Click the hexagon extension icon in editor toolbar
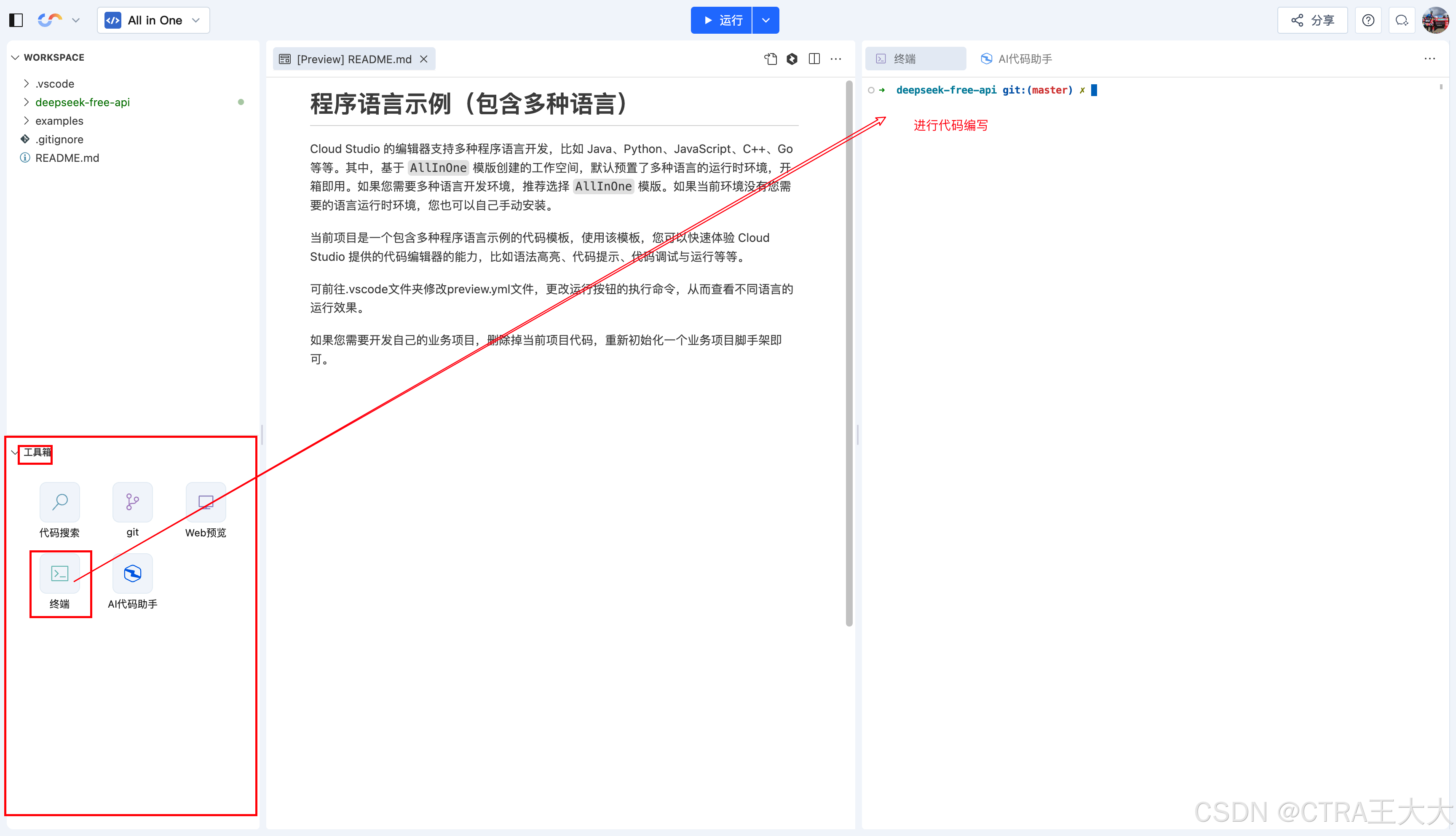Screen dimensions: 1456x836 coord(792,59)
